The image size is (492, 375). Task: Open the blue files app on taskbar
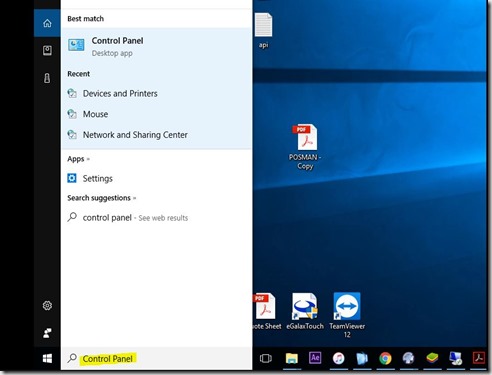(x=362, y=358)
